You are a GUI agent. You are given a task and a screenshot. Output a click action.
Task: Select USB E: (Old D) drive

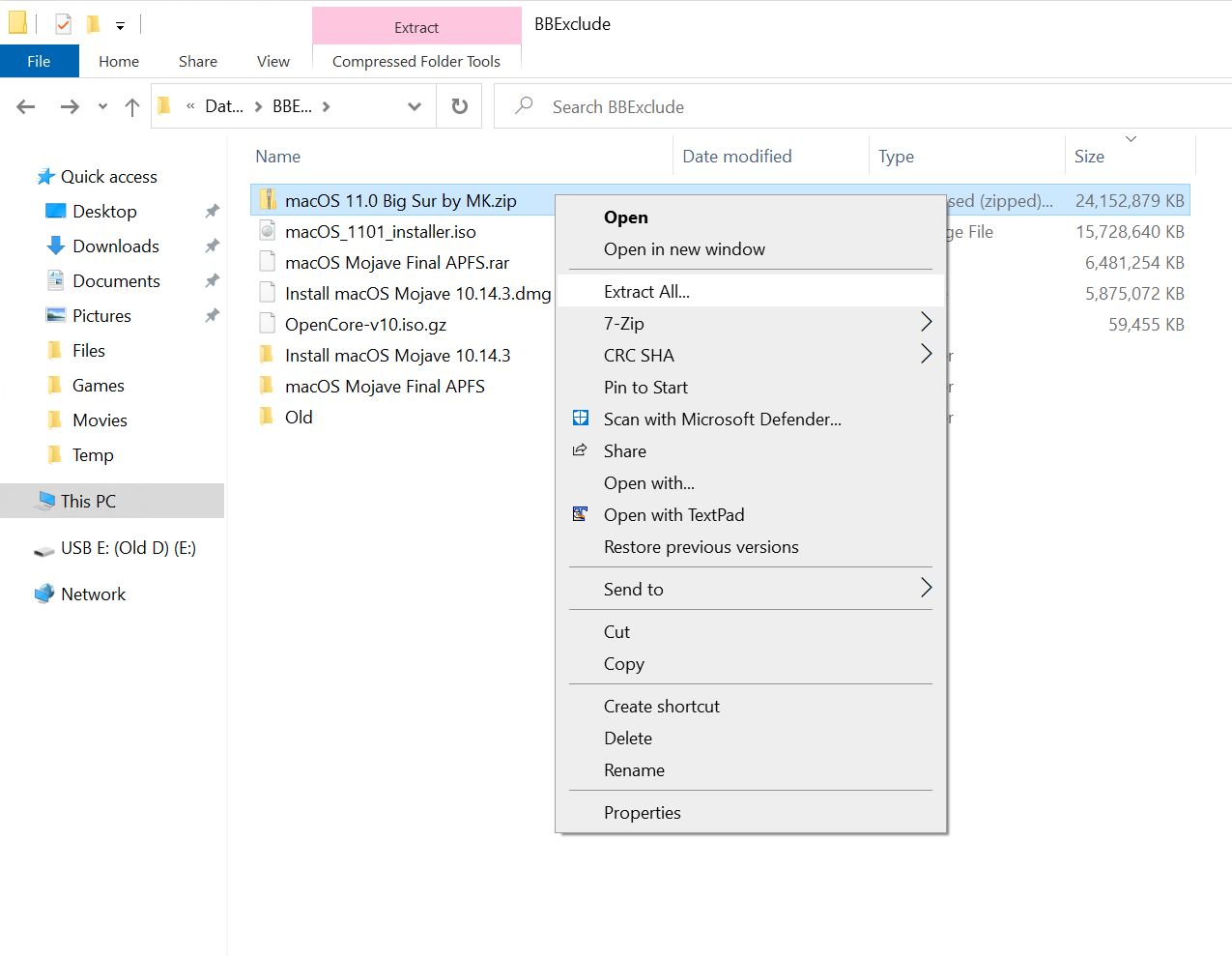(128, 548)
